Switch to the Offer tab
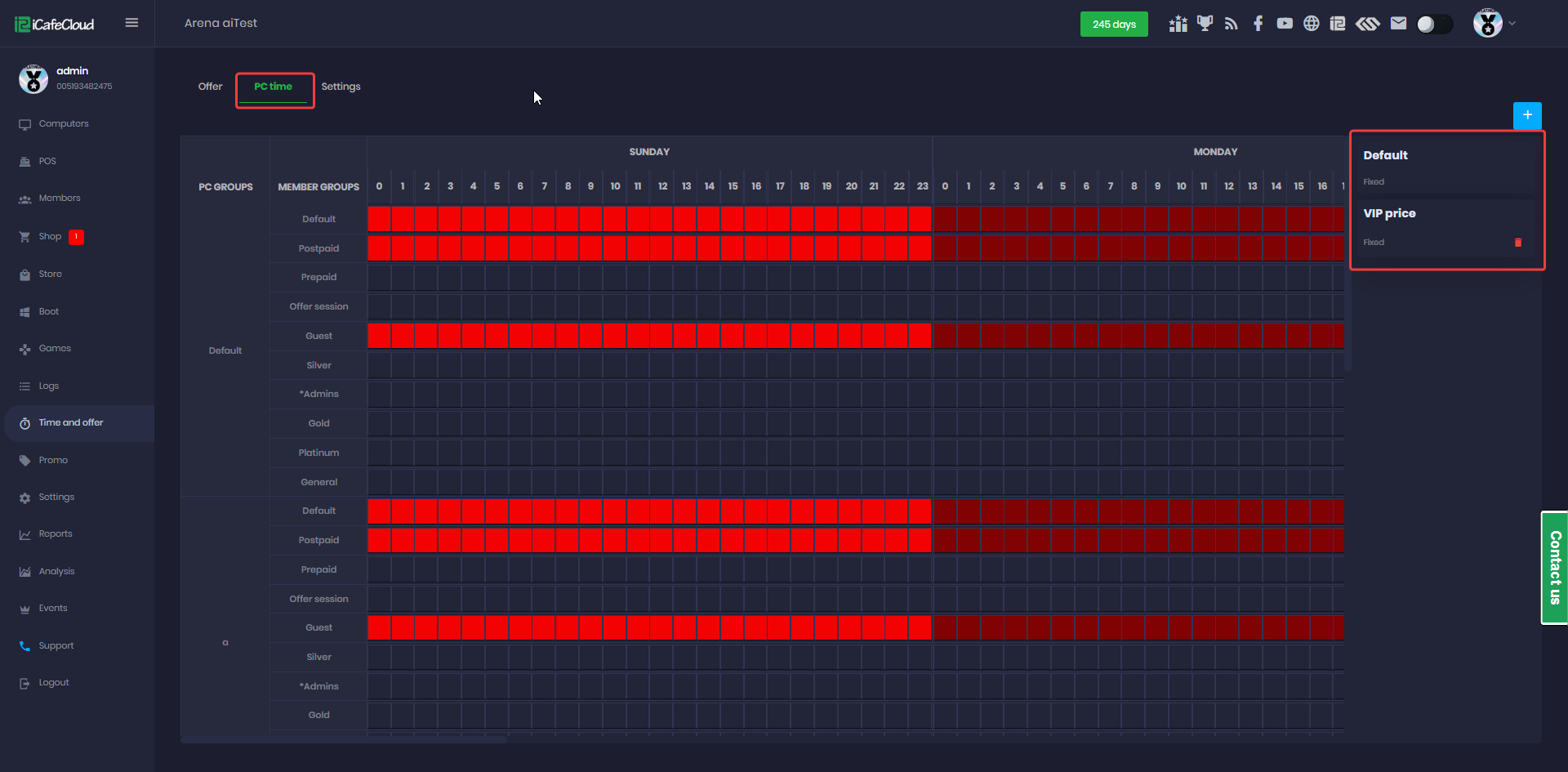This screenshot has height=772, width=1568. coord(210,87)
